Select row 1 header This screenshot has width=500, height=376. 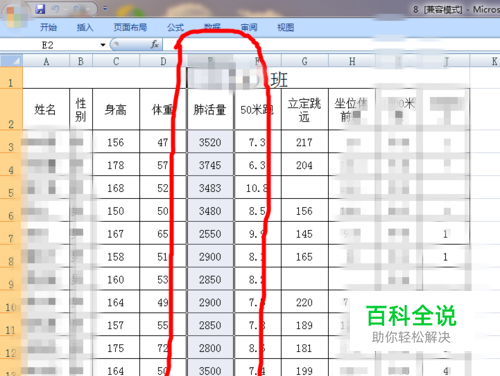[11, 78]
